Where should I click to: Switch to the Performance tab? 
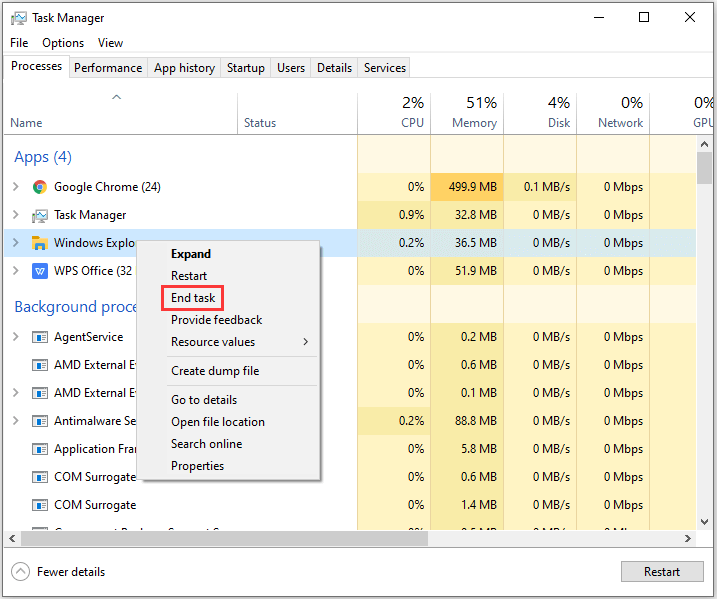108,68
